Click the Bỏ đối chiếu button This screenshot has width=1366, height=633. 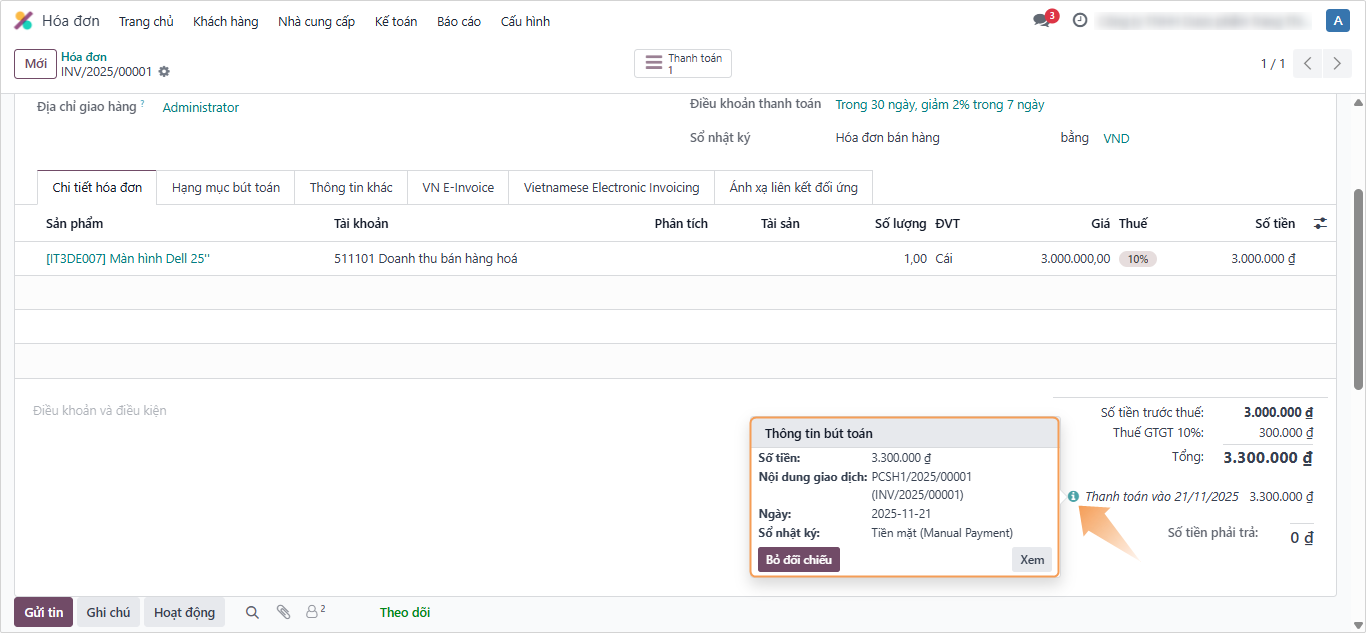798,560
